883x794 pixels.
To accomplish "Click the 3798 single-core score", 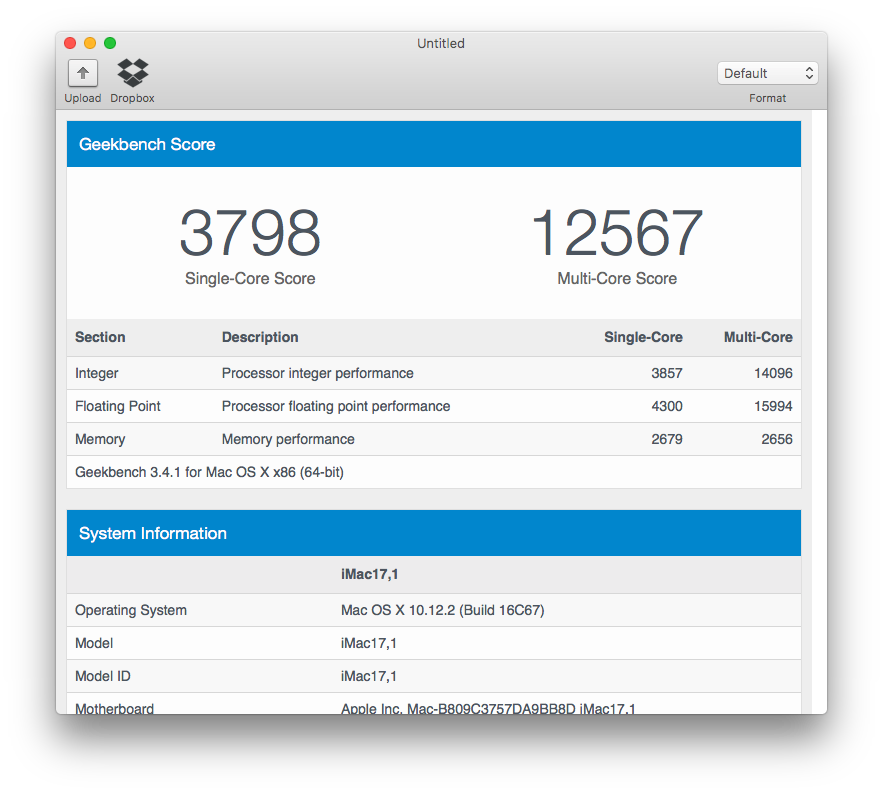I will coord(250,233).
